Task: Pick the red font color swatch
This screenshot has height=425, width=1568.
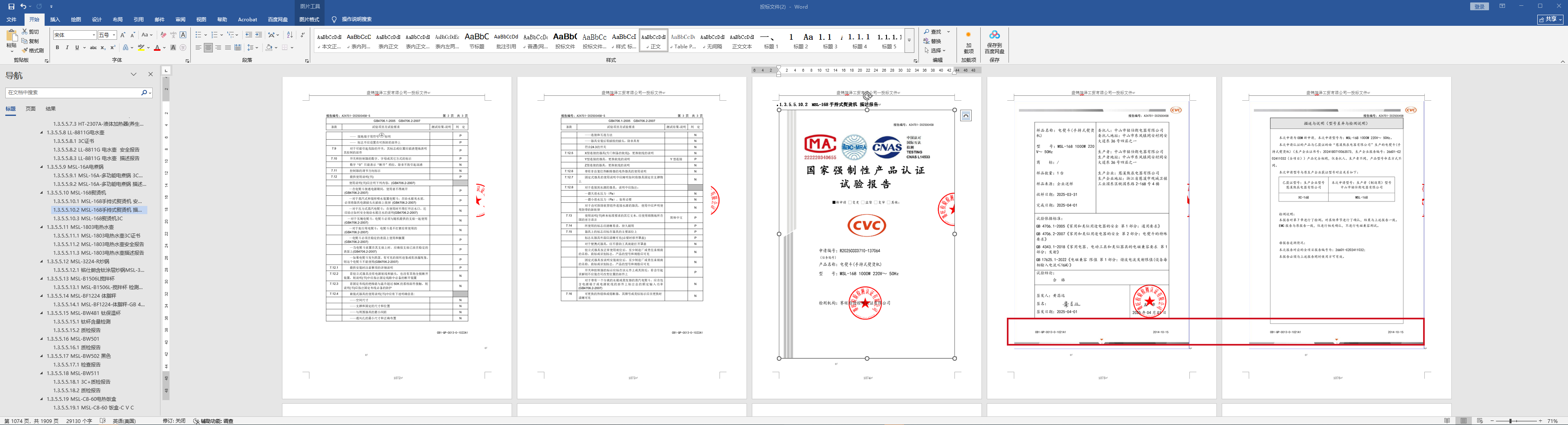Action: 157,47
